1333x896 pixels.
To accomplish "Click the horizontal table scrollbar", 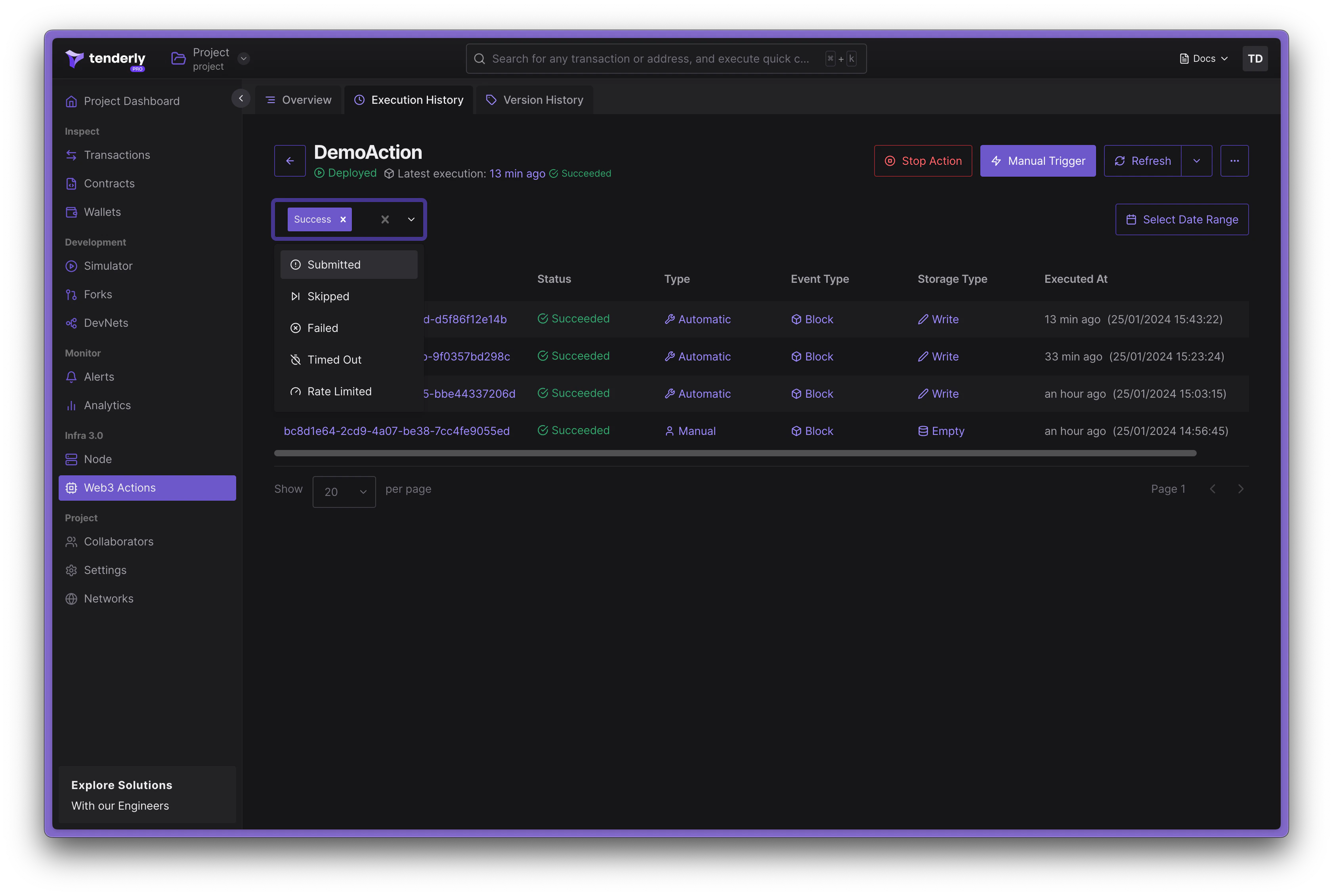I will click(735, 453).
